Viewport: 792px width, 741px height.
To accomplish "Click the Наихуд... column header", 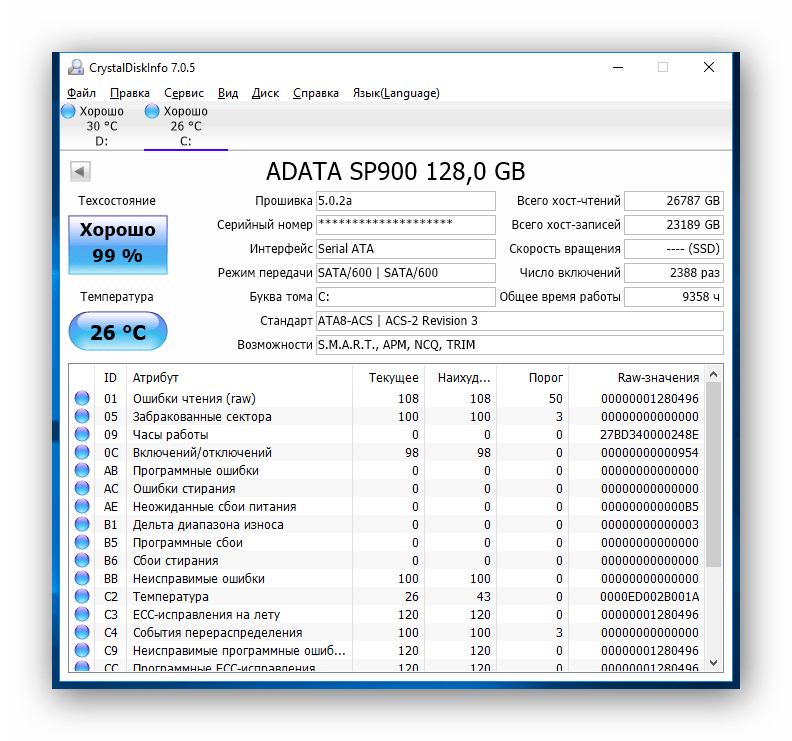I will [x=461, y=377].
